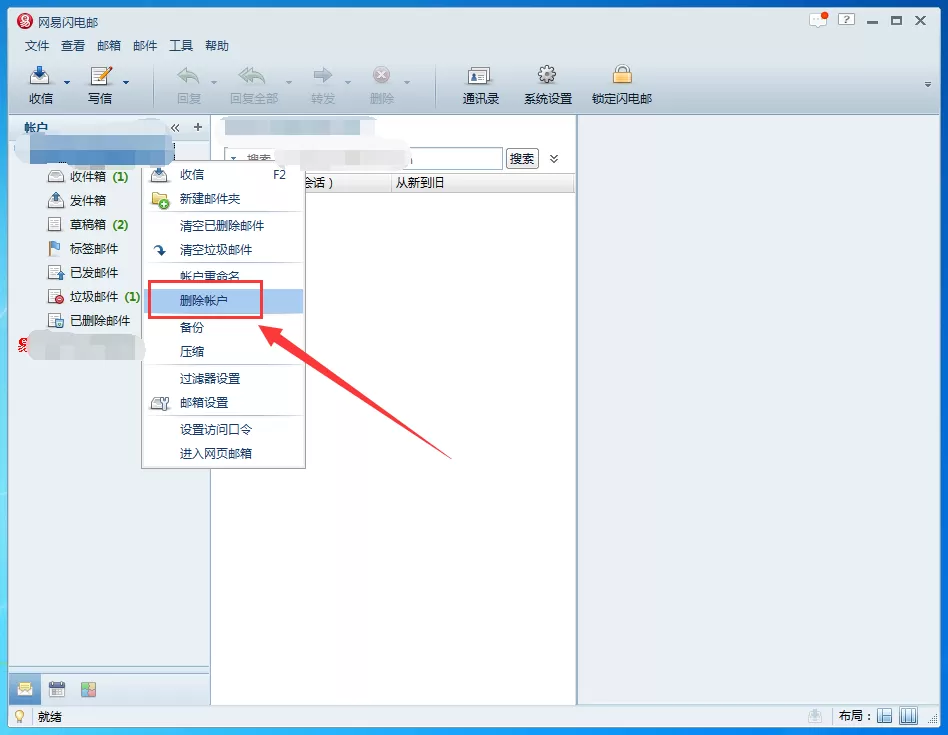Image resolution: width=948 pixels, height=735 pixels.
Task: Choose 收信 in context menu
Action: tap(223, 175)
